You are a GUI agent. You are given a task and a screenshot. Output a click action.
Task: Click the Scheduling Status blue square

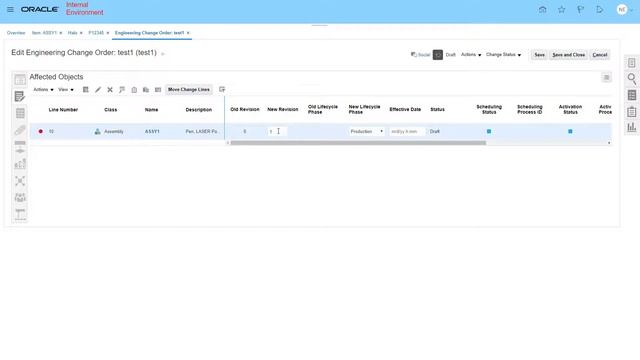point(489,131)
